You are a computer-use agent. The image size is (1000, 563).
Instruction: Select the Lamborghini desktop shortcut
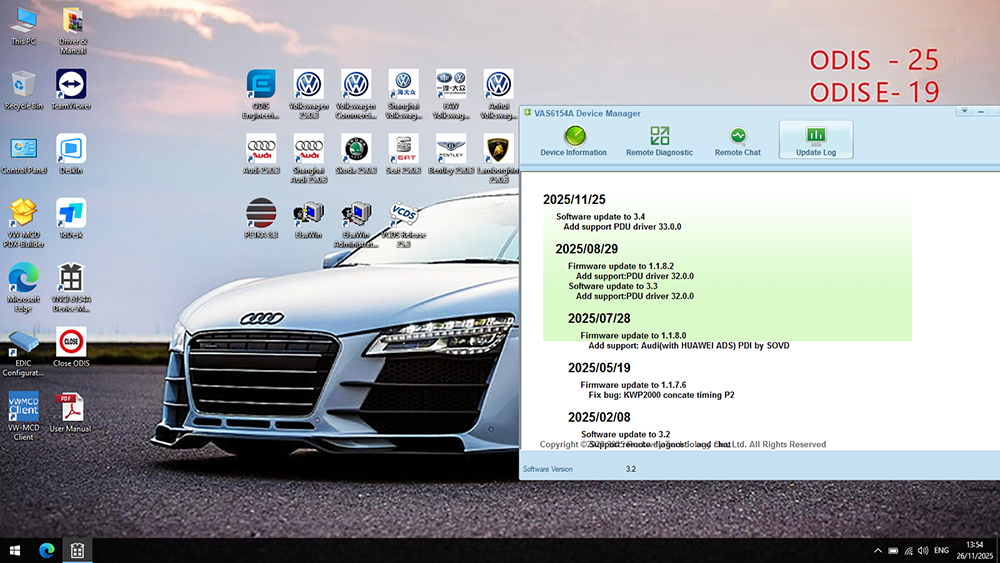tap(498, 155)
